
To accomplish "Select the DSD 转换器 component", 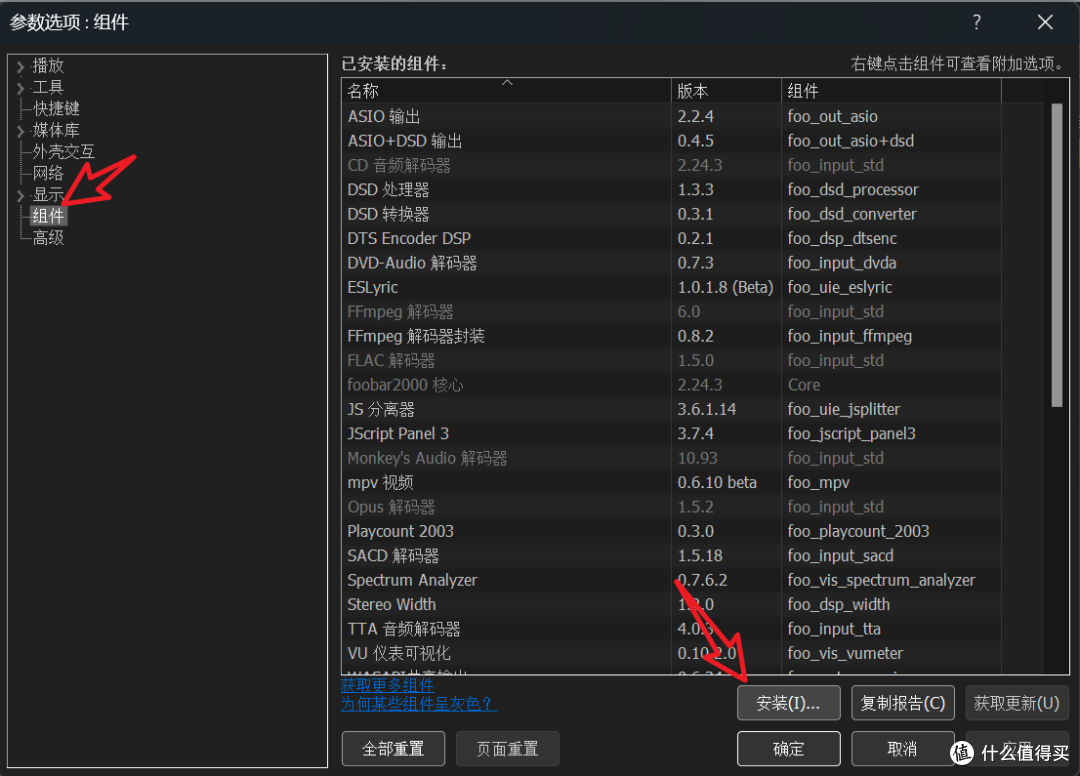I will click(x=671, y=214).
